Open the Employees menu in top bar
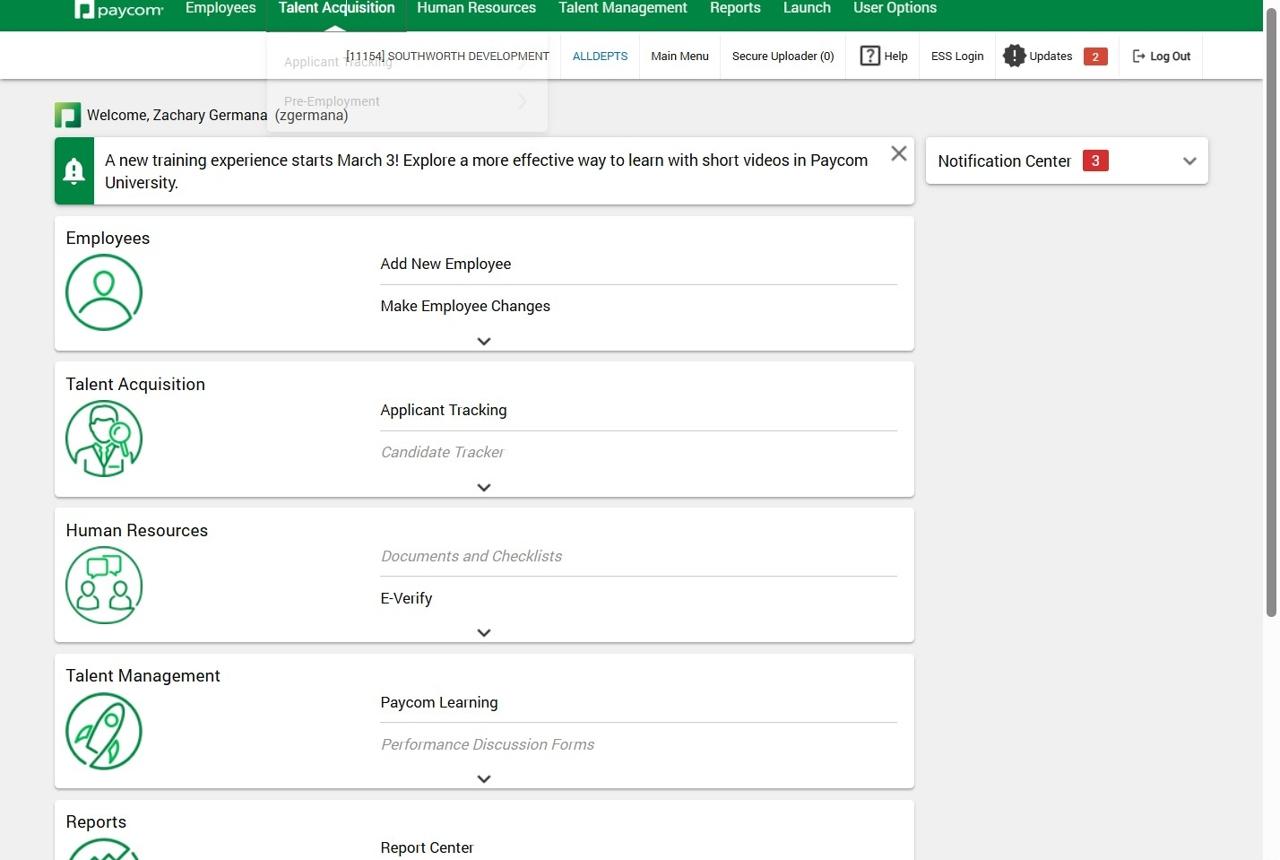 point(221,8)
